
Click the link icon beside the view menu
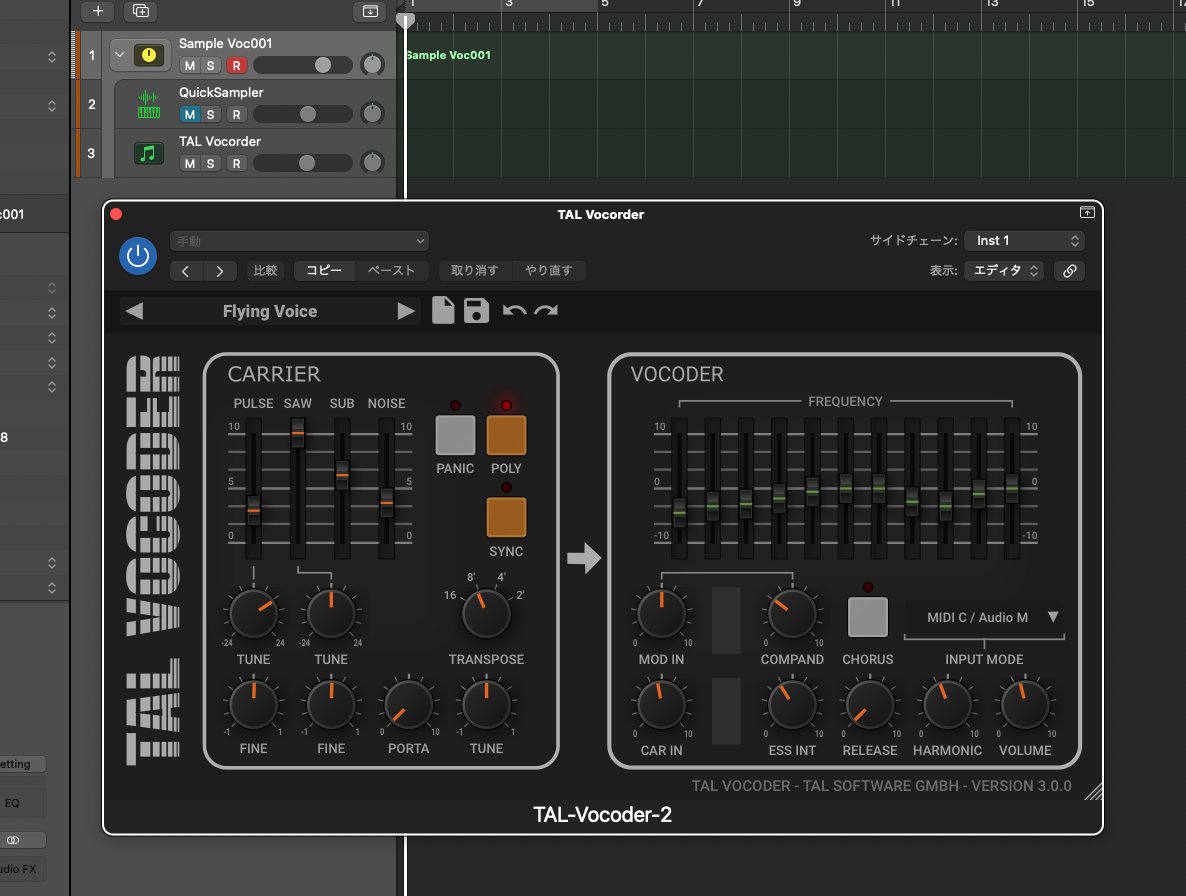(1070, 271)
